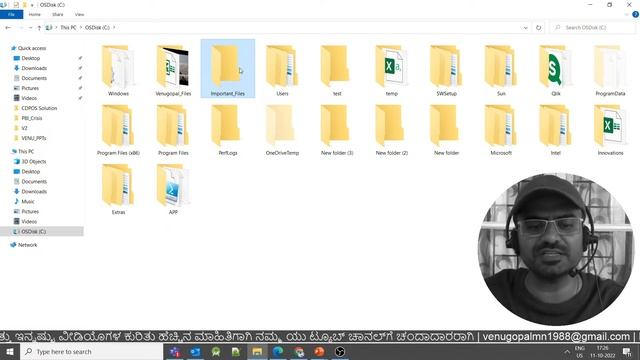
Task: Show hidden icons in system tray
Action: pos(567,351)
